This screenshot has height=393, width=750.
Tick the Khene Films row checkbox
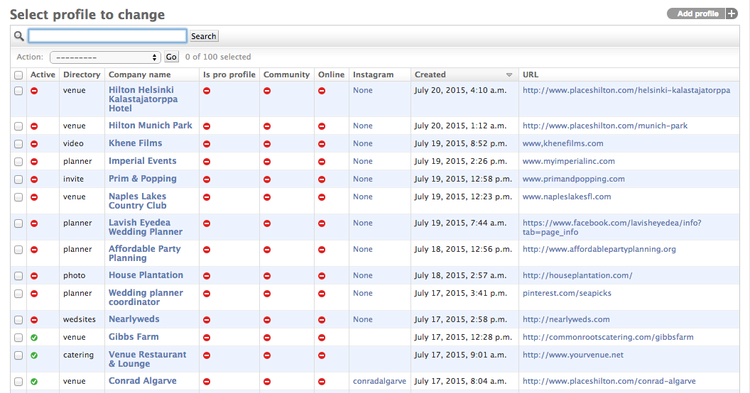pos(18,144)
